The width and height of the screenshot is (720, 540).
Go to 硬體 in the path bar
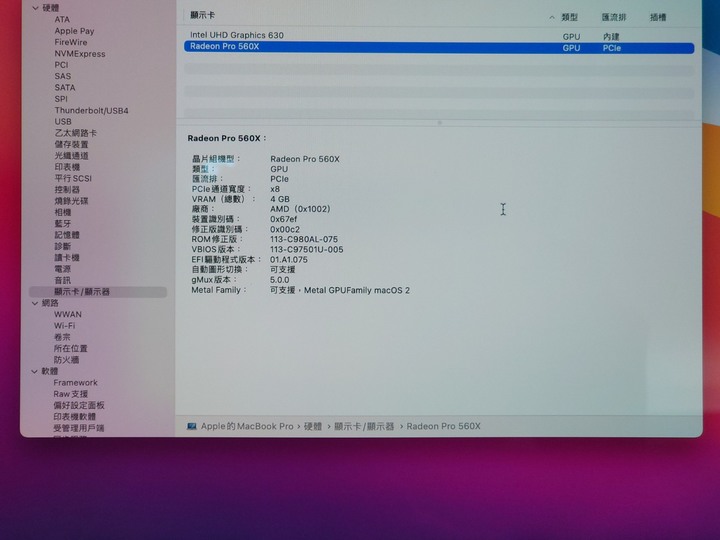pyautogui.click(x=313, y=426)
